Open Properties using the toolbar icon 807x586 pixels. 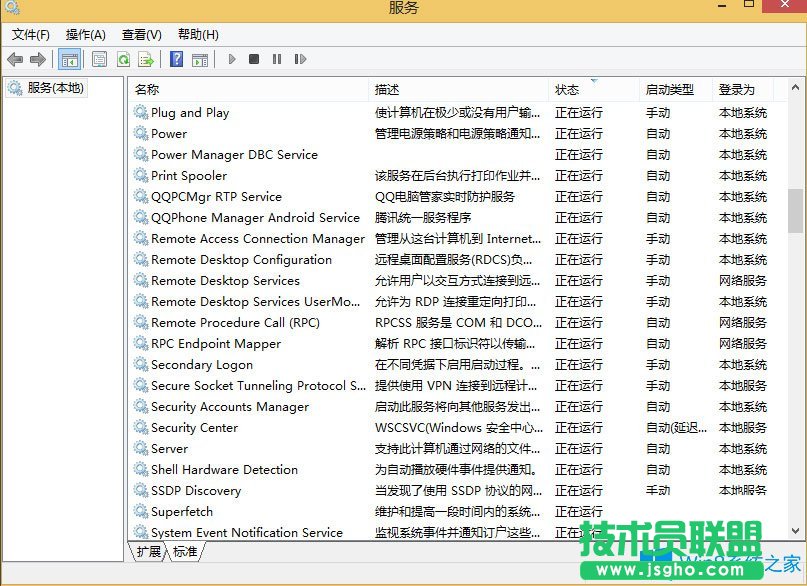[x=100, y=59]
